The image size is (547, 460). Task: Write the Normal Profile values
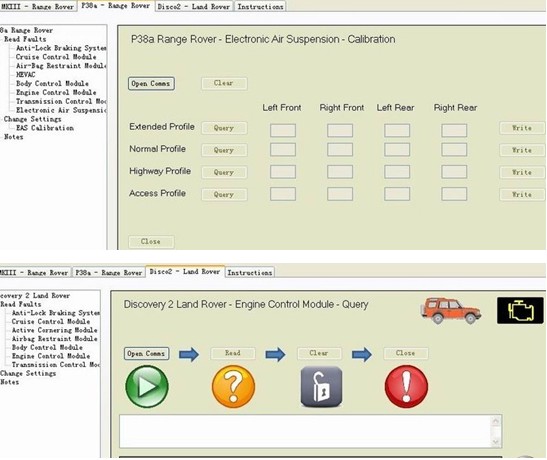coord(522,150)
